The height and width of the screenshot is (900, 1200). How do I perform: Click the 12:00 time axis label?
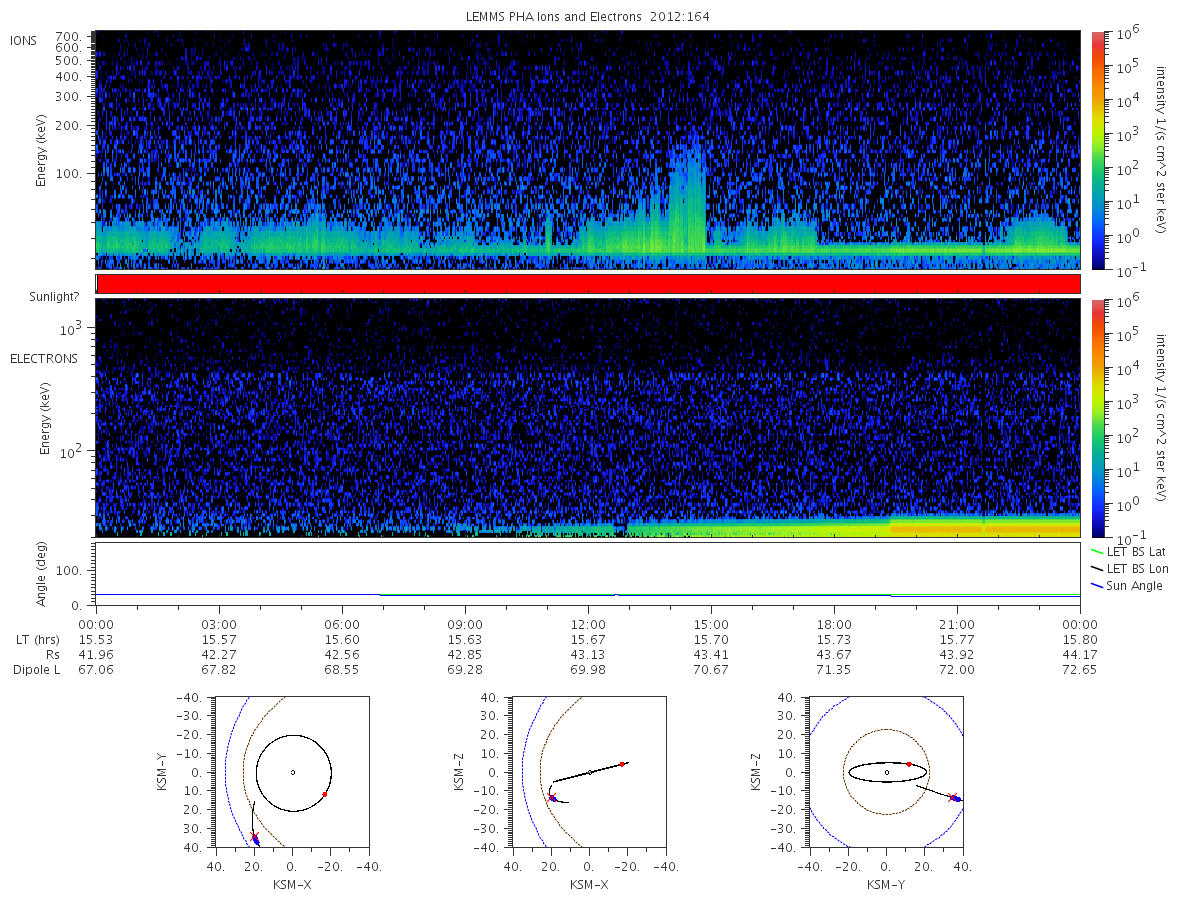588,624
